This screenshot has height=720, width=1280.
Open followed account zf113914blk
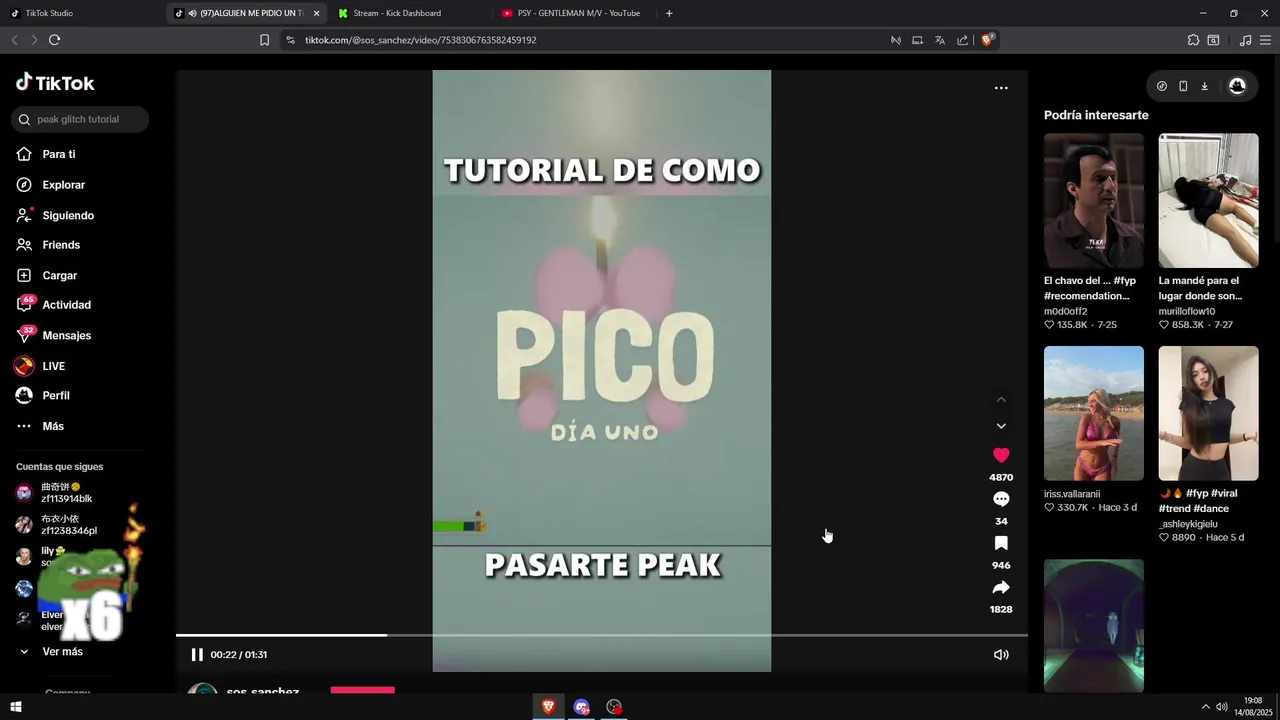pos(66,493)
